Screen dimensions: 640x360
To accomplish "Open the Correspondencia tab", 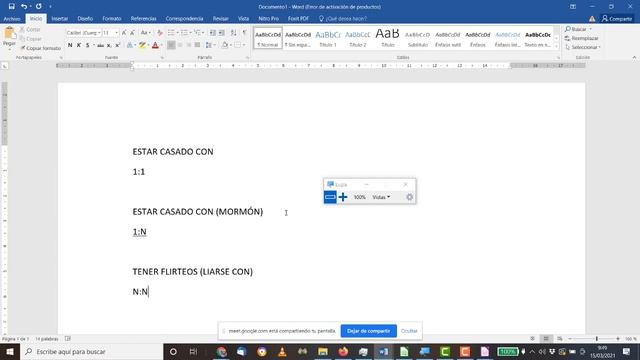I will tap(184, 19).
